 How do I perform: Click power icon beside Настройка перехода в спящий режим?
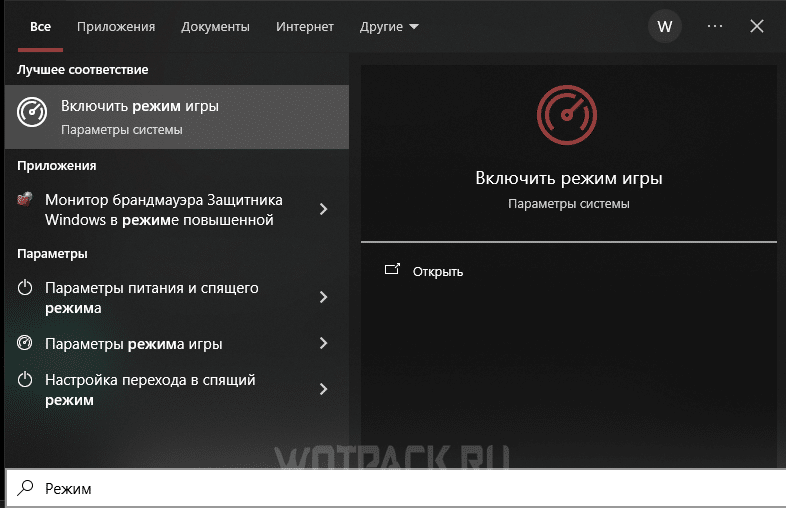click(x=25, y=380)
